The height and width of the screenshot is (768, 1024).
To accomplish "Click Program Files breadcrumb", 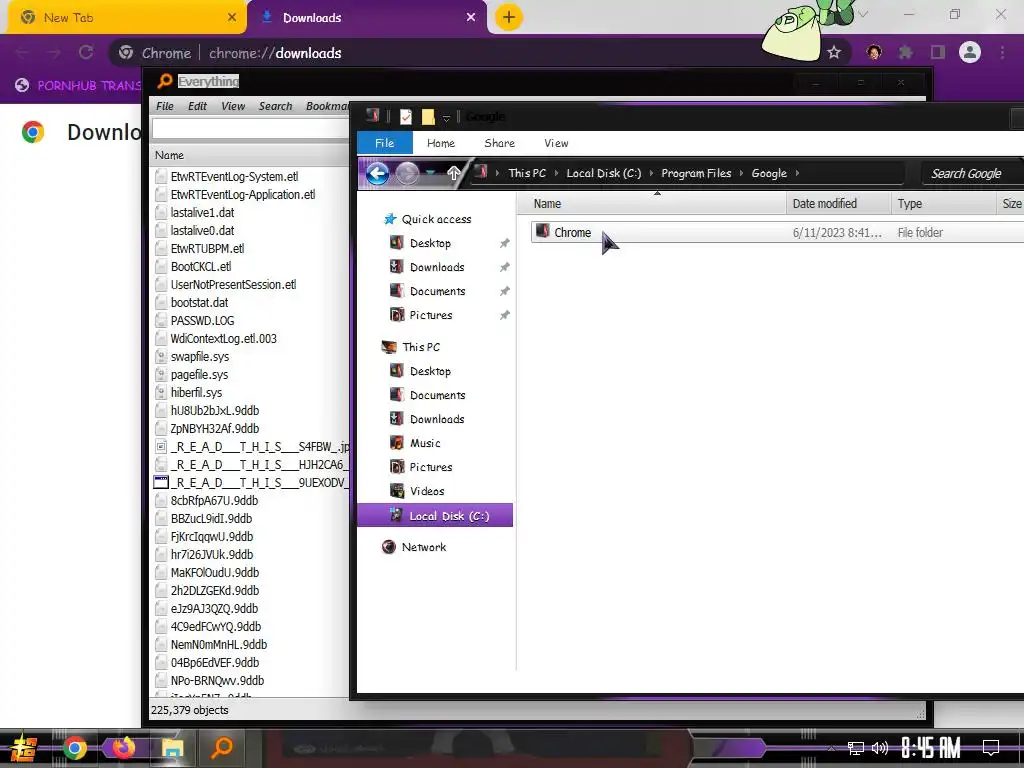I will pos(696,173).
